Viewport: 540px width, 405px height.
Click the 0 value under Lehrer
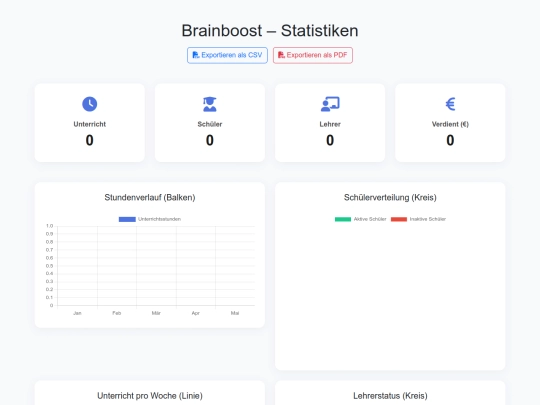(x=330, y=140)
